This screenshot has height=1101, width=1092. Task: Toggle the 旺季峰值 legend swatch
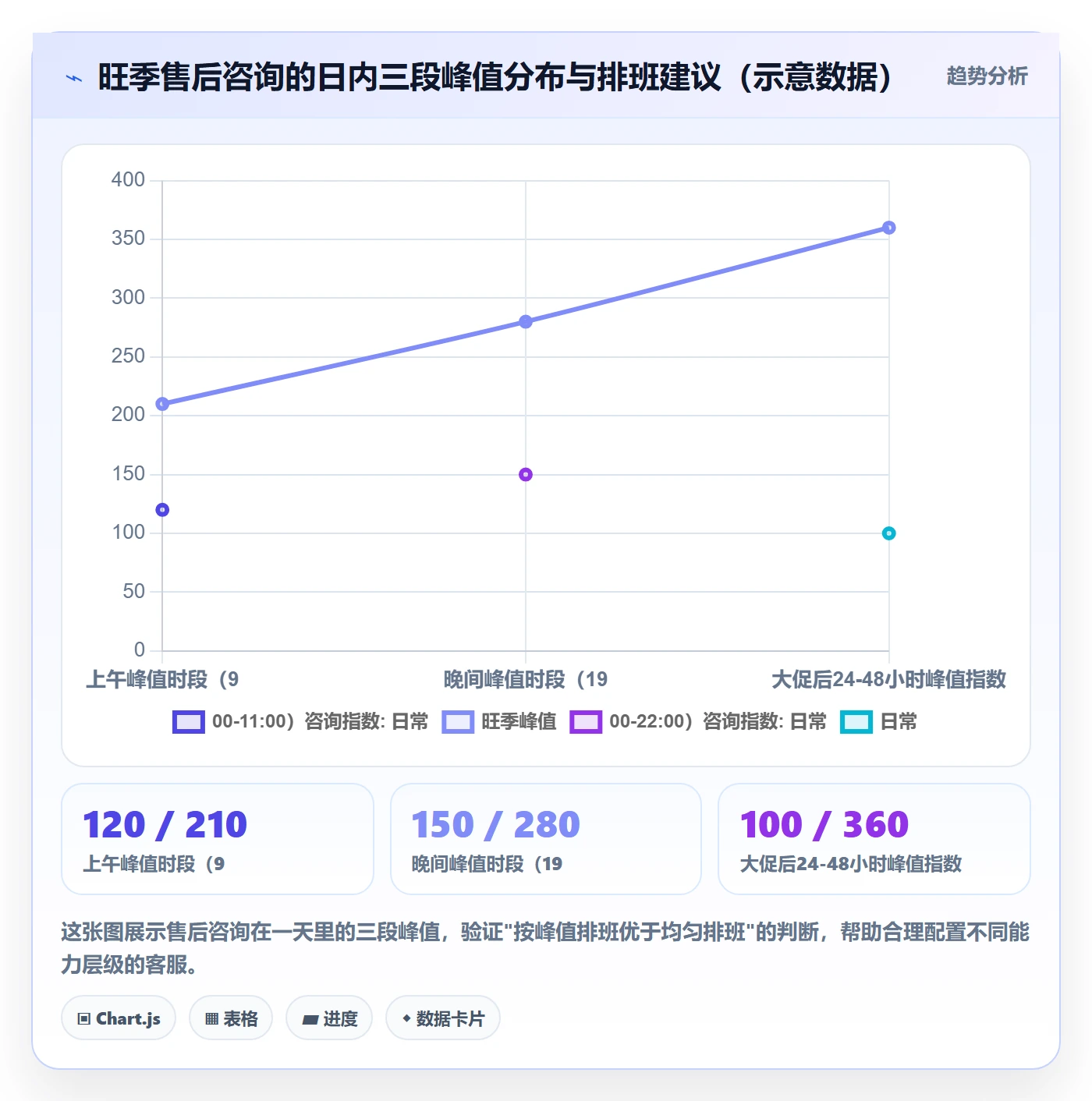458,722
